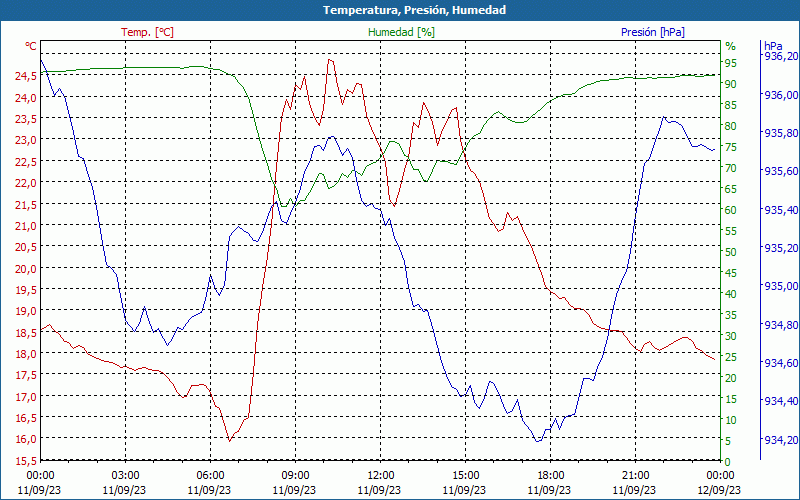The width and height of the screenshot is (800, 500).
Task: Select the 20,5 temperature axis value
Action: 26,246
